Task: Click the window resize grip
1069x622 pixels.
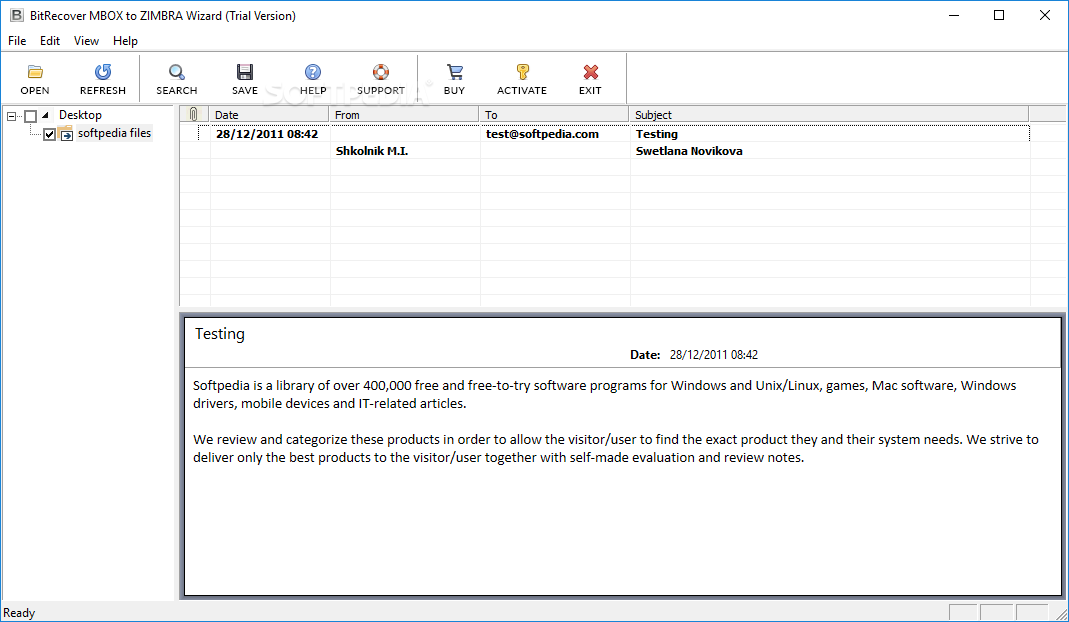Action: click(x=1060, y=613)
